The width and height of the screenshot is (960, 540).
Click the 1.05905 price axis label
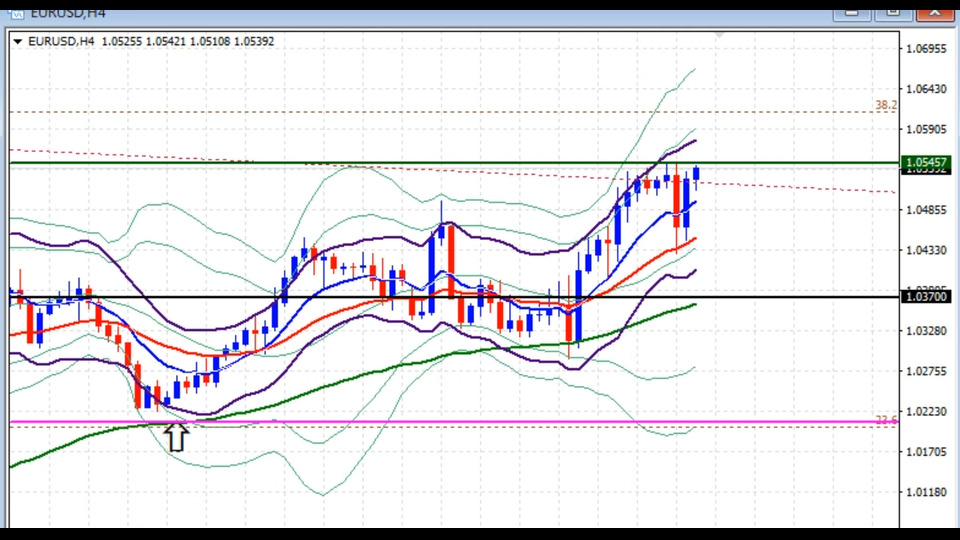point(926,129)
